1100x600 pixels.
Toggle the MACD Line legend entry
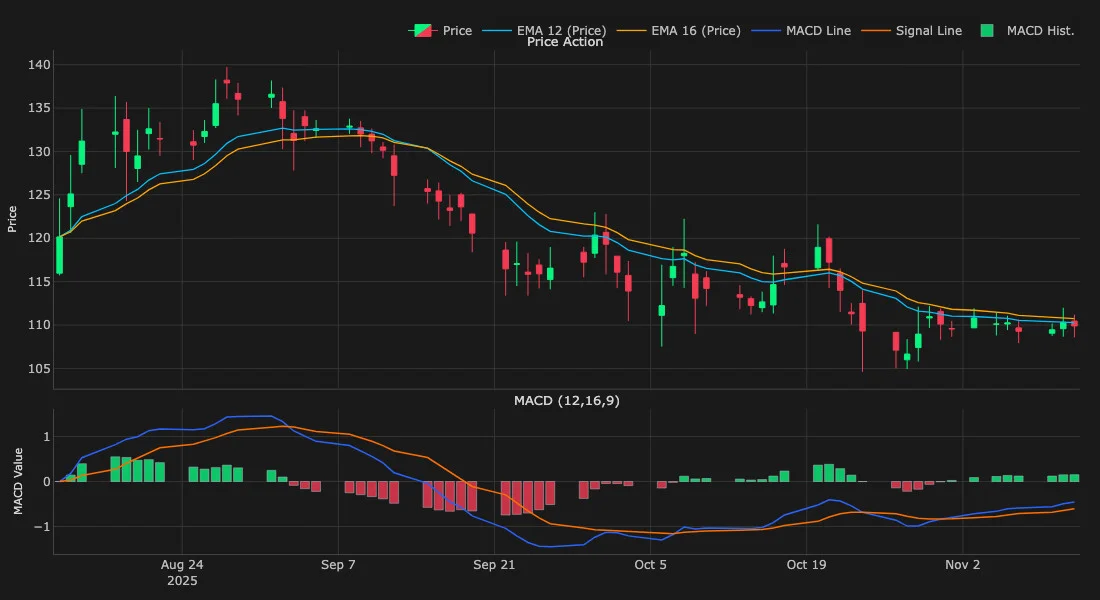pos(801,31)
